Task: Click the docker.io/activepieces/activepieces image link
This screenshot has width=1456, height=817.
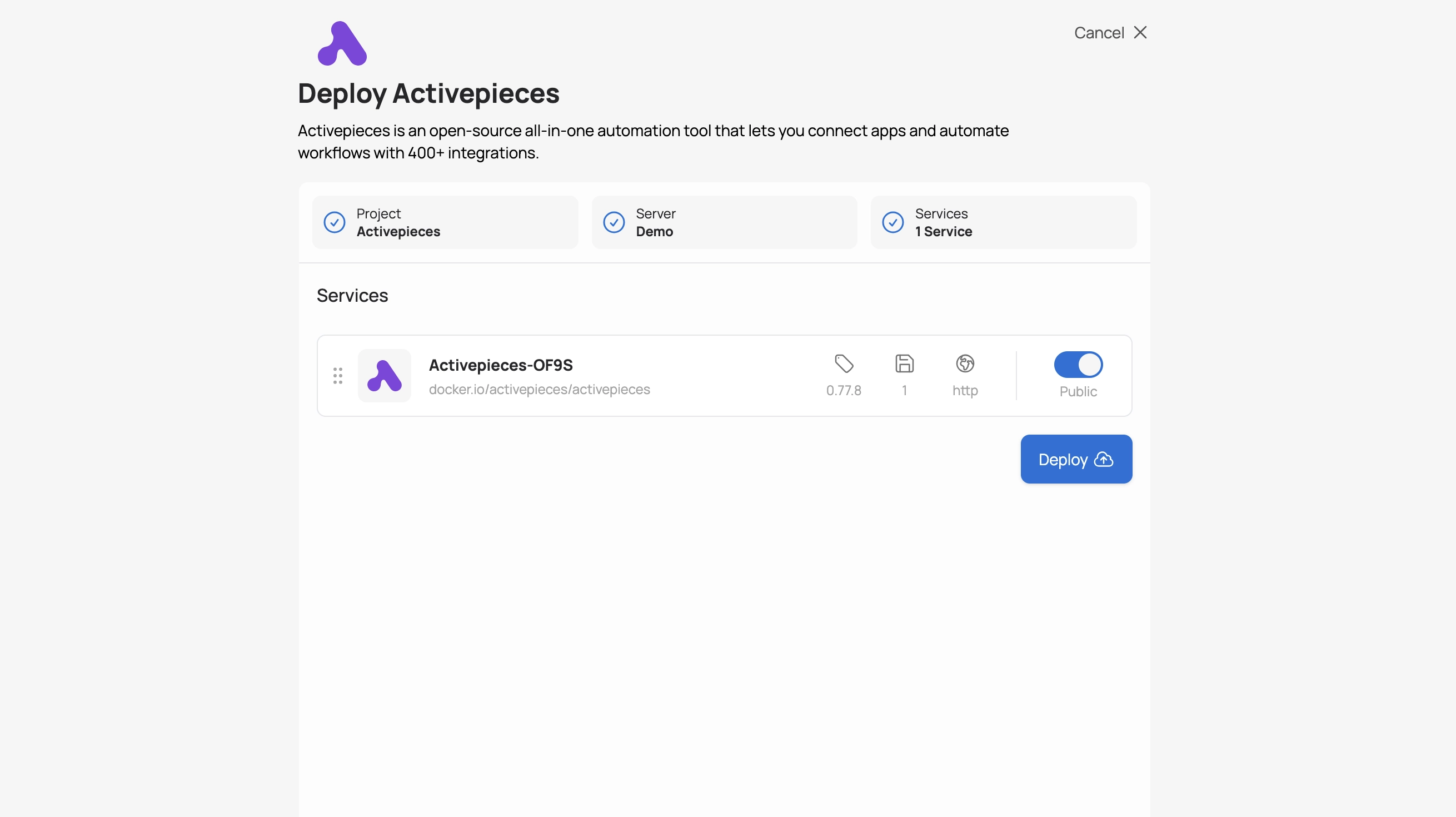Action: tap(539, 390)
